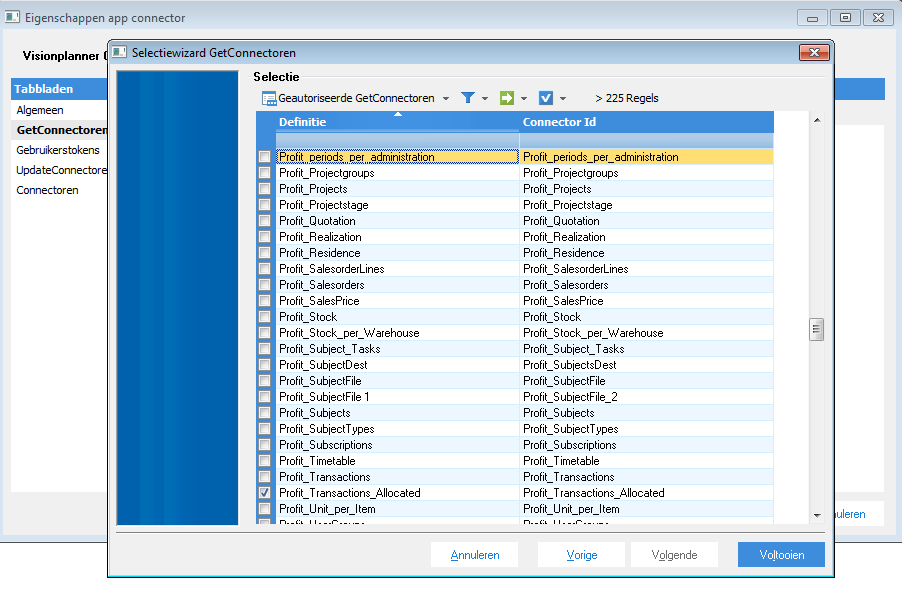Click the green arrow action icon

pos(506,98)
